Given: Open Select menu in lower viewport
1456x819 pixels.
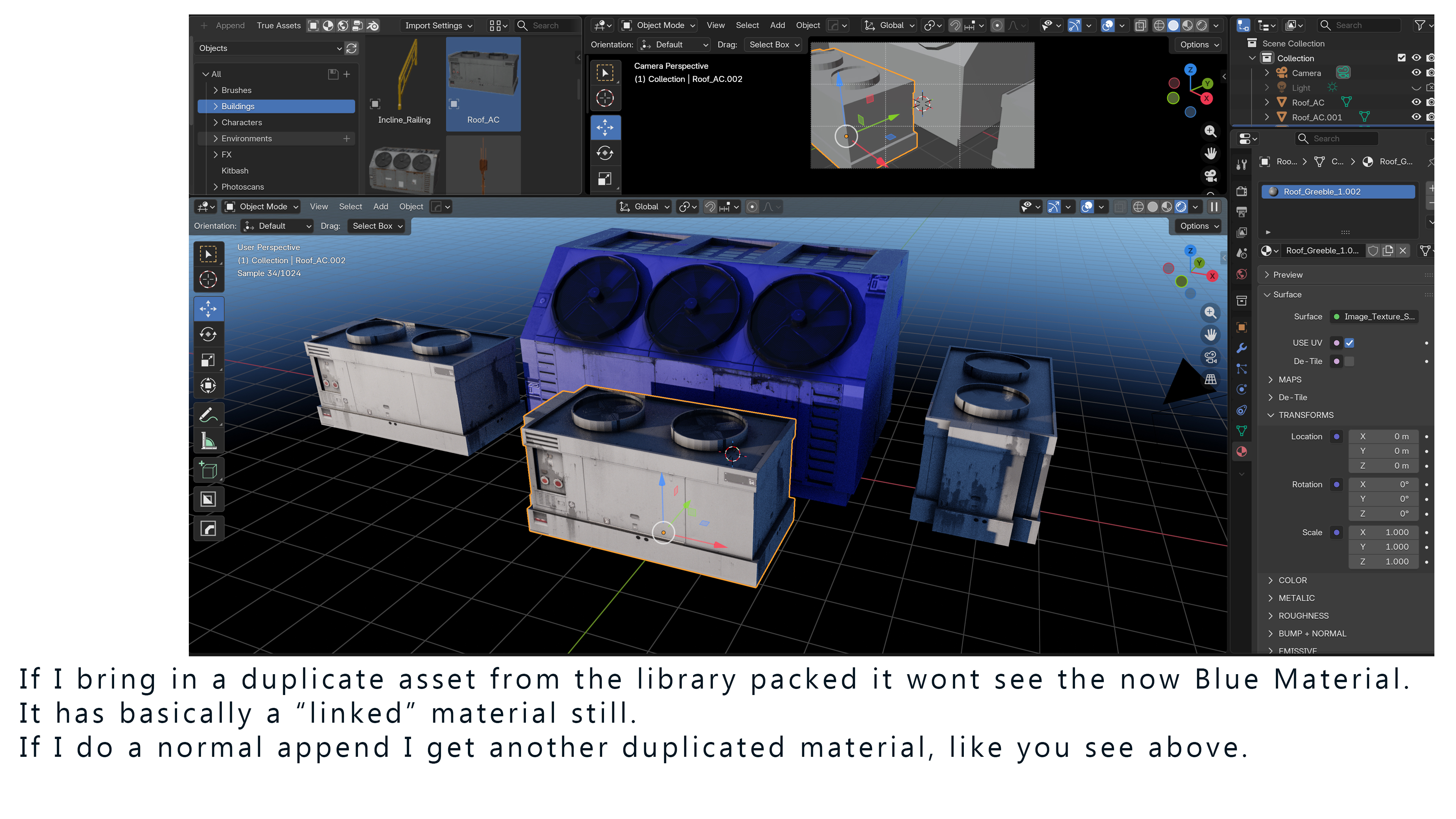Looking at the screenshot, I should coord(350,207).
